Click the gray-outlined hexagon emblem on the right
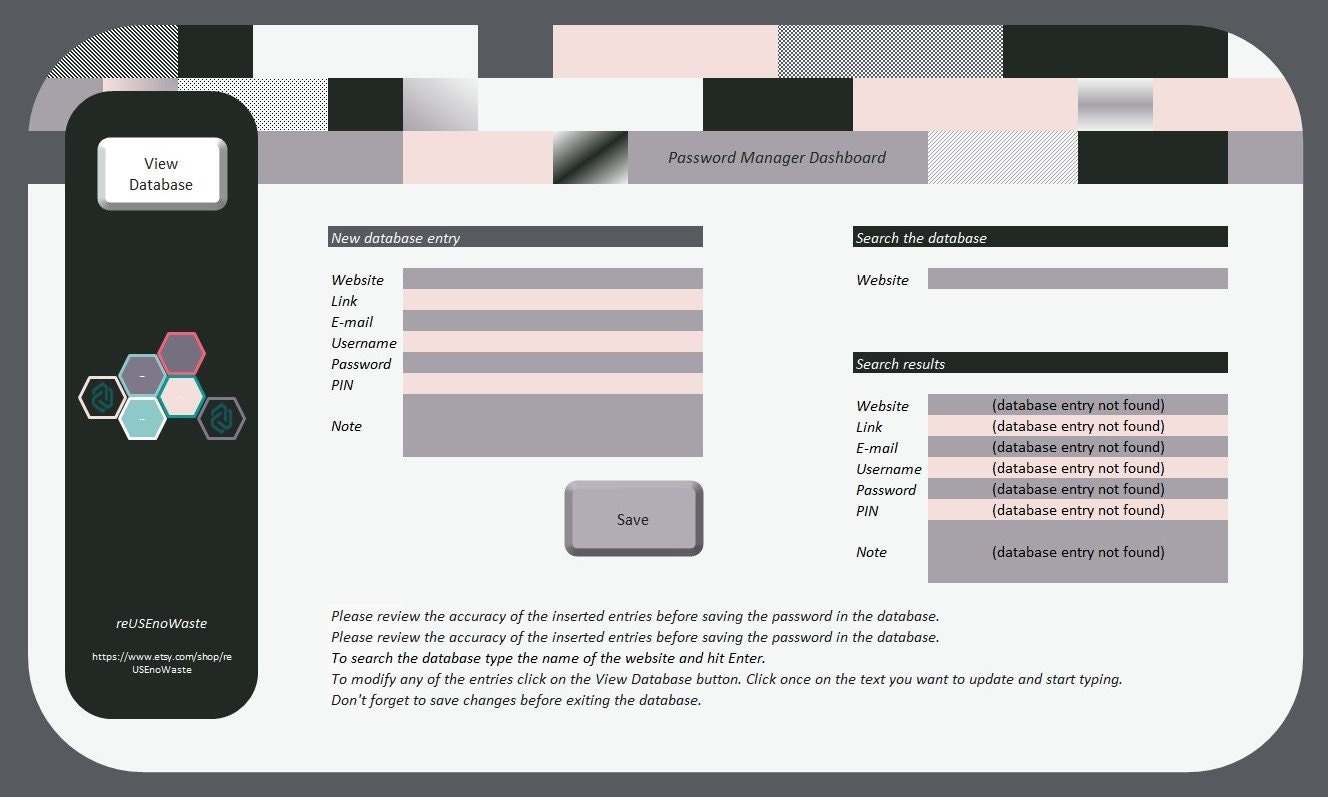The width and height of the screenshot is (1328, 797). (x=222, y=419)
